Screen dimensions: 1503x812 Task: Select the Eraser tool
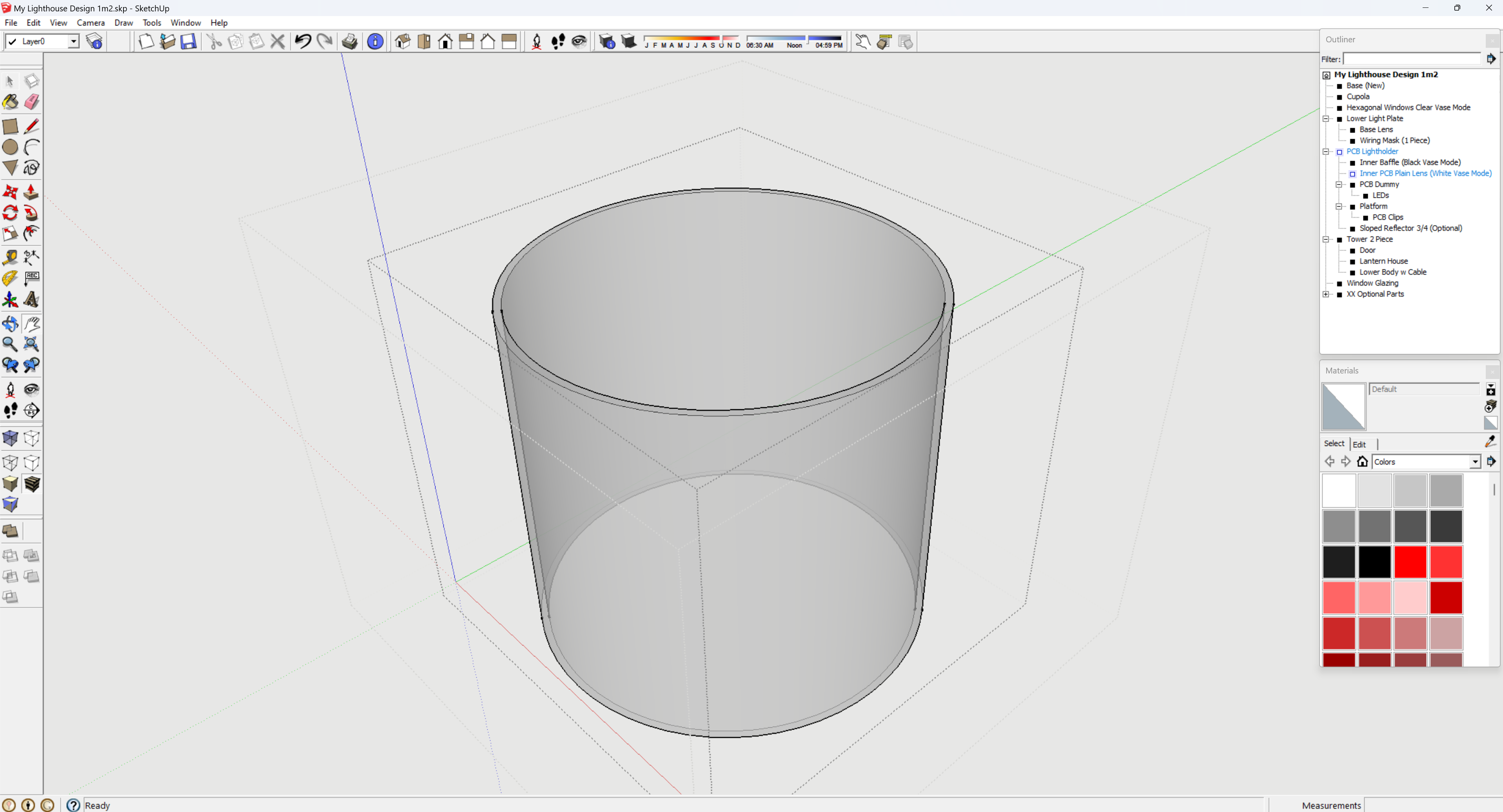[x=31, y=101]
